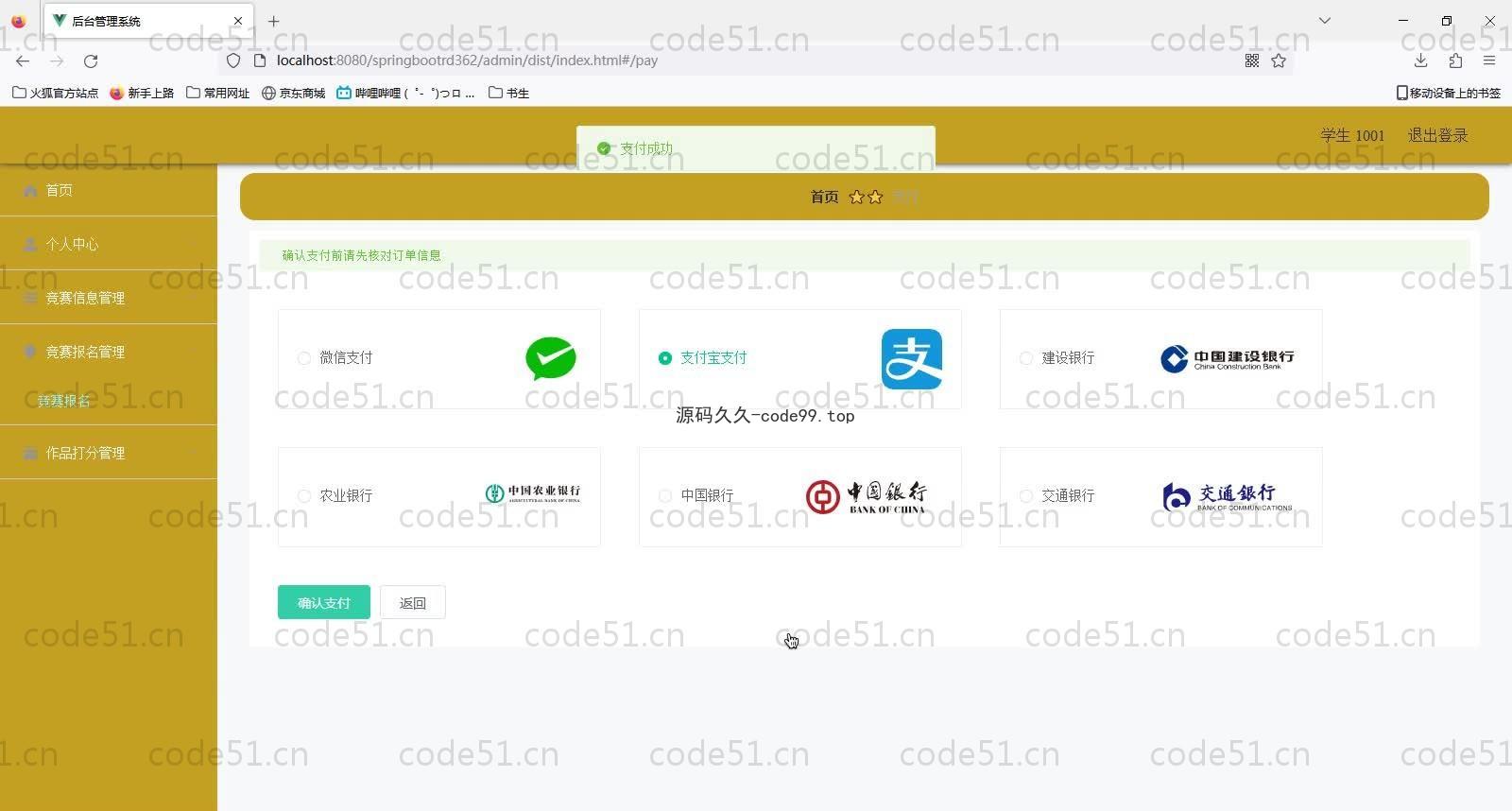Click the Bank of China logo
This screenshot has width=1512, height=811.
click(x=867, y=497)
